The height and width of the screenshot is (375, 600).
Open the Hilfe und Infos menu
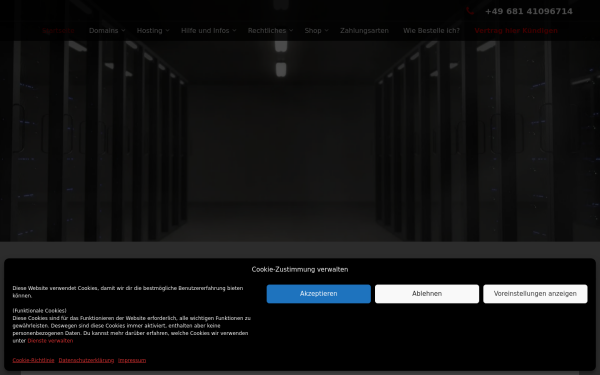coord(205,31)
